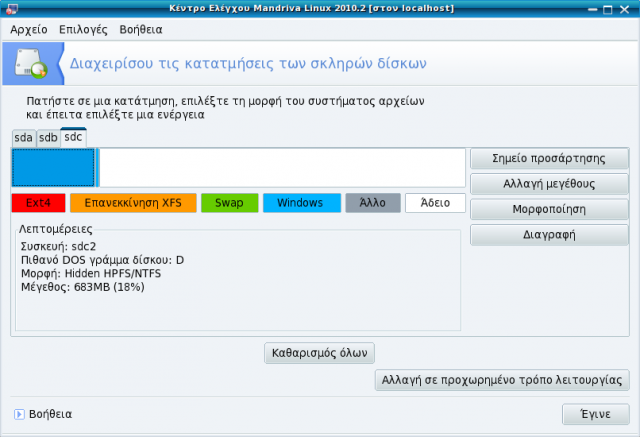Click Αλλαγή σε προχωρημένο τρόπο λειτουργίας
640x437 pixels.
(x=502, y=380)
